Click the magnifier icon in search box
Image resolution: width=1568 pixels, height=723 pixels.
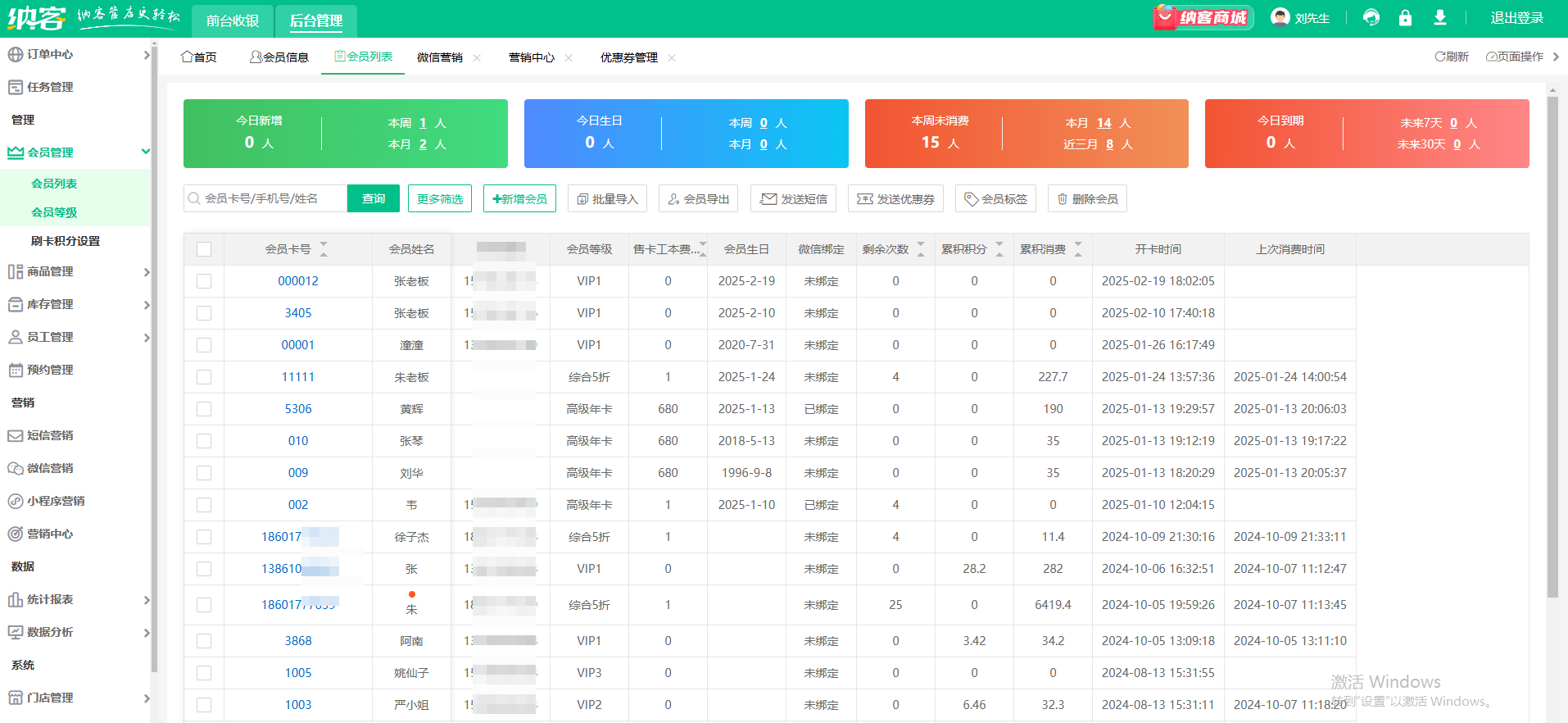194,198
